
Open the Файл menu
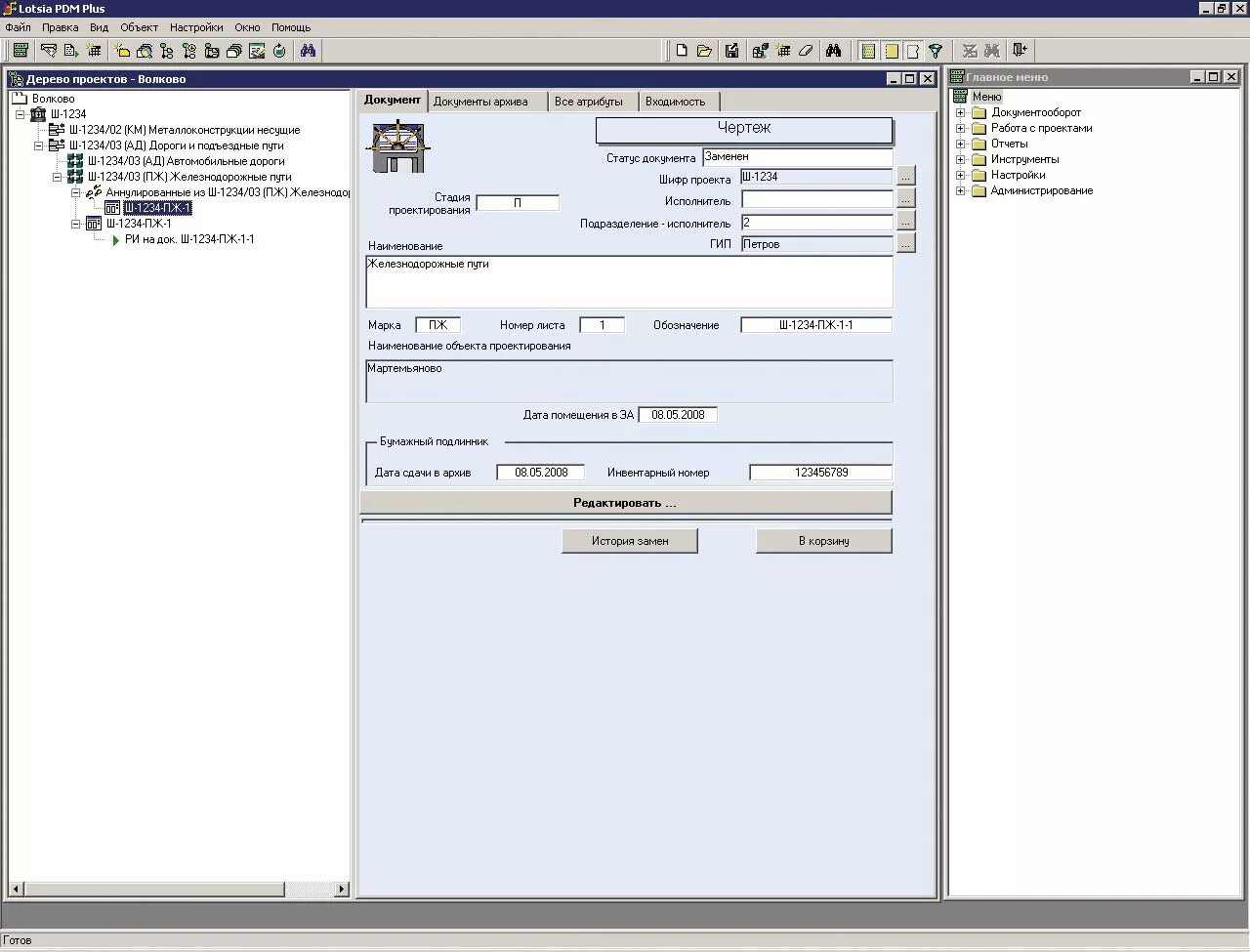click(18, 27)
